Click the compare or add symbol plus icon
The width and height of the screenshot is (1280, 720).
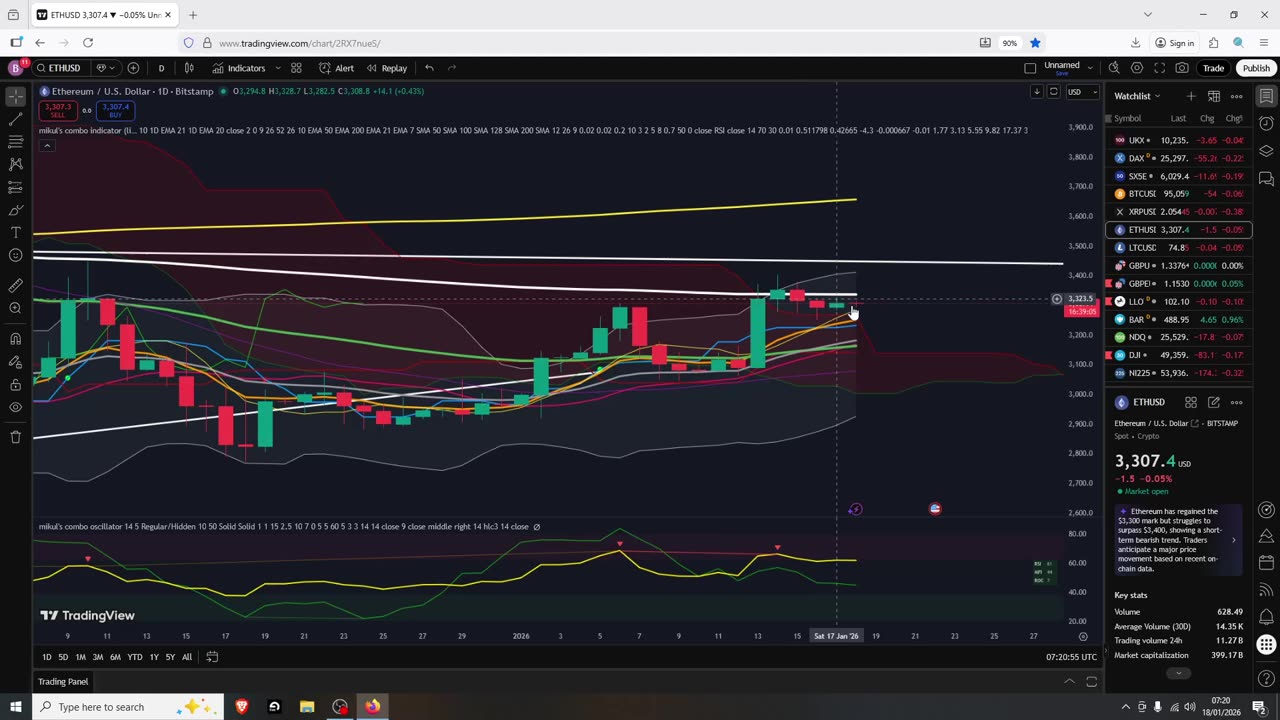[133, 68]
